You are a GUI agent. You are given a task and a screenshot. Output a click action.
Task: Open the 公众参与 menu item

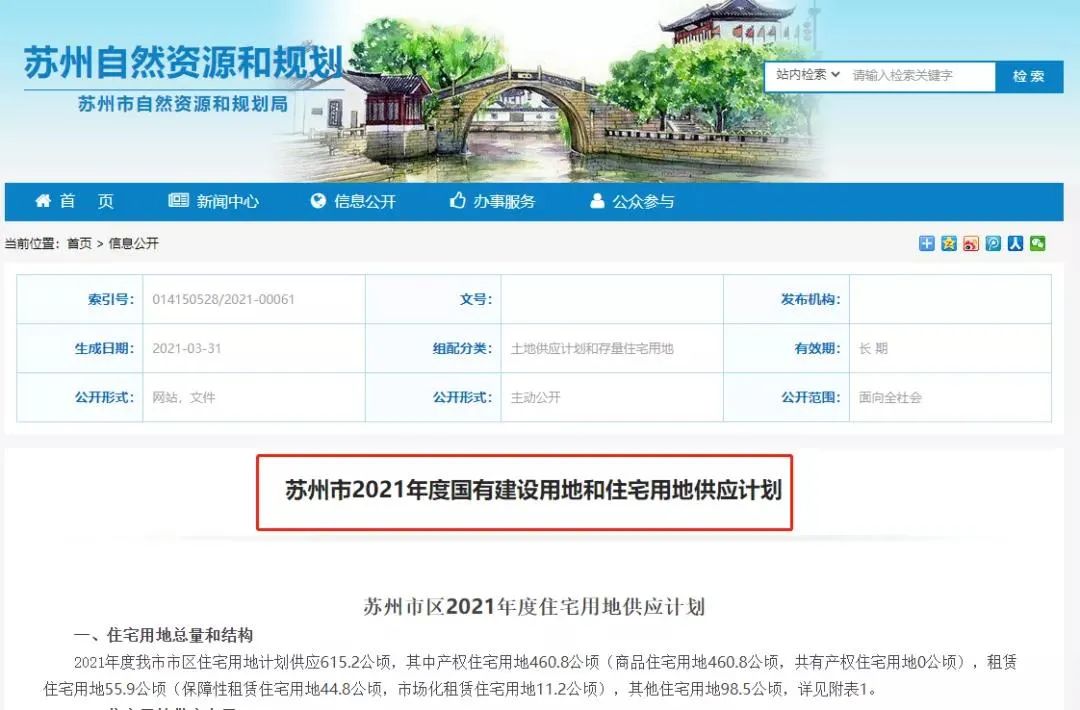(x=643, y=201)
